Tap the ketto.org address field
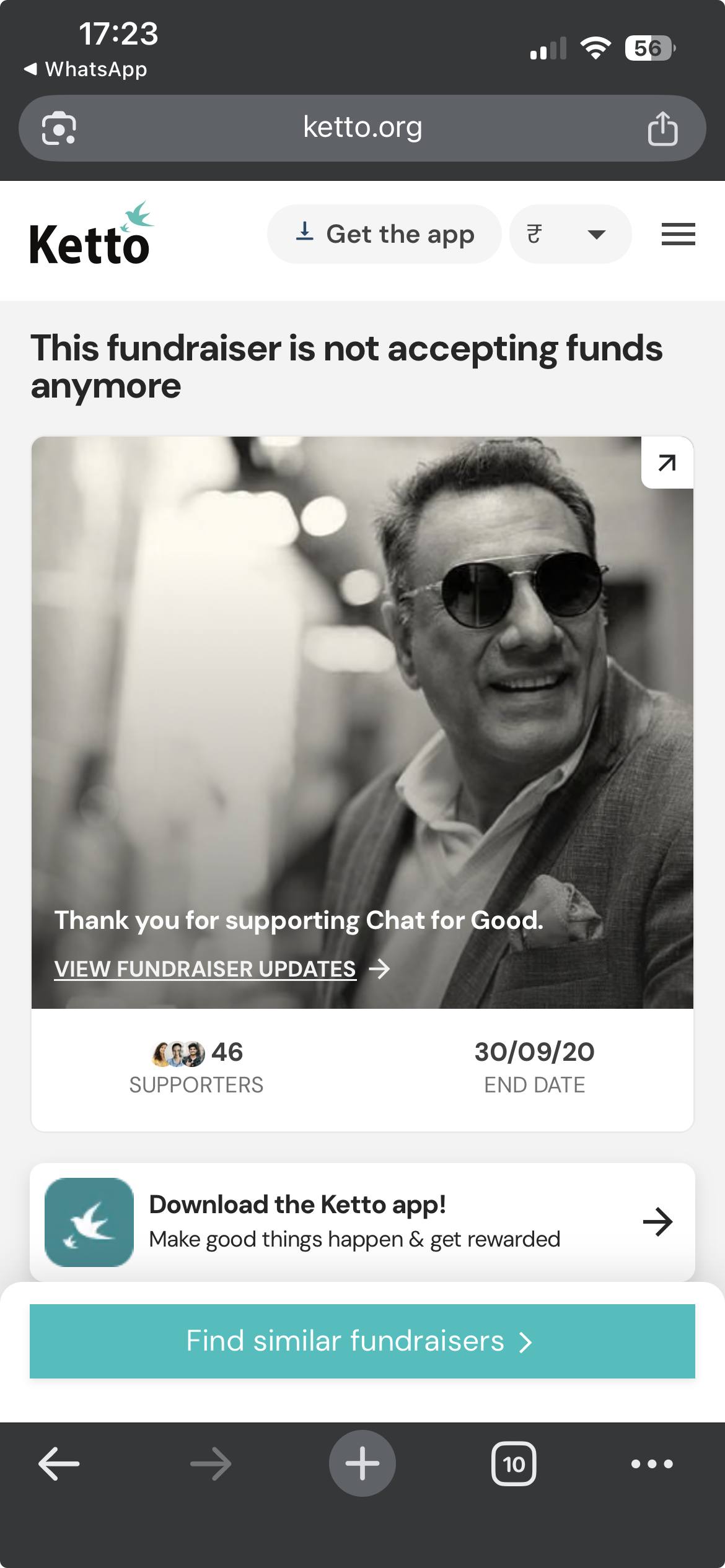 click(362, 128)
